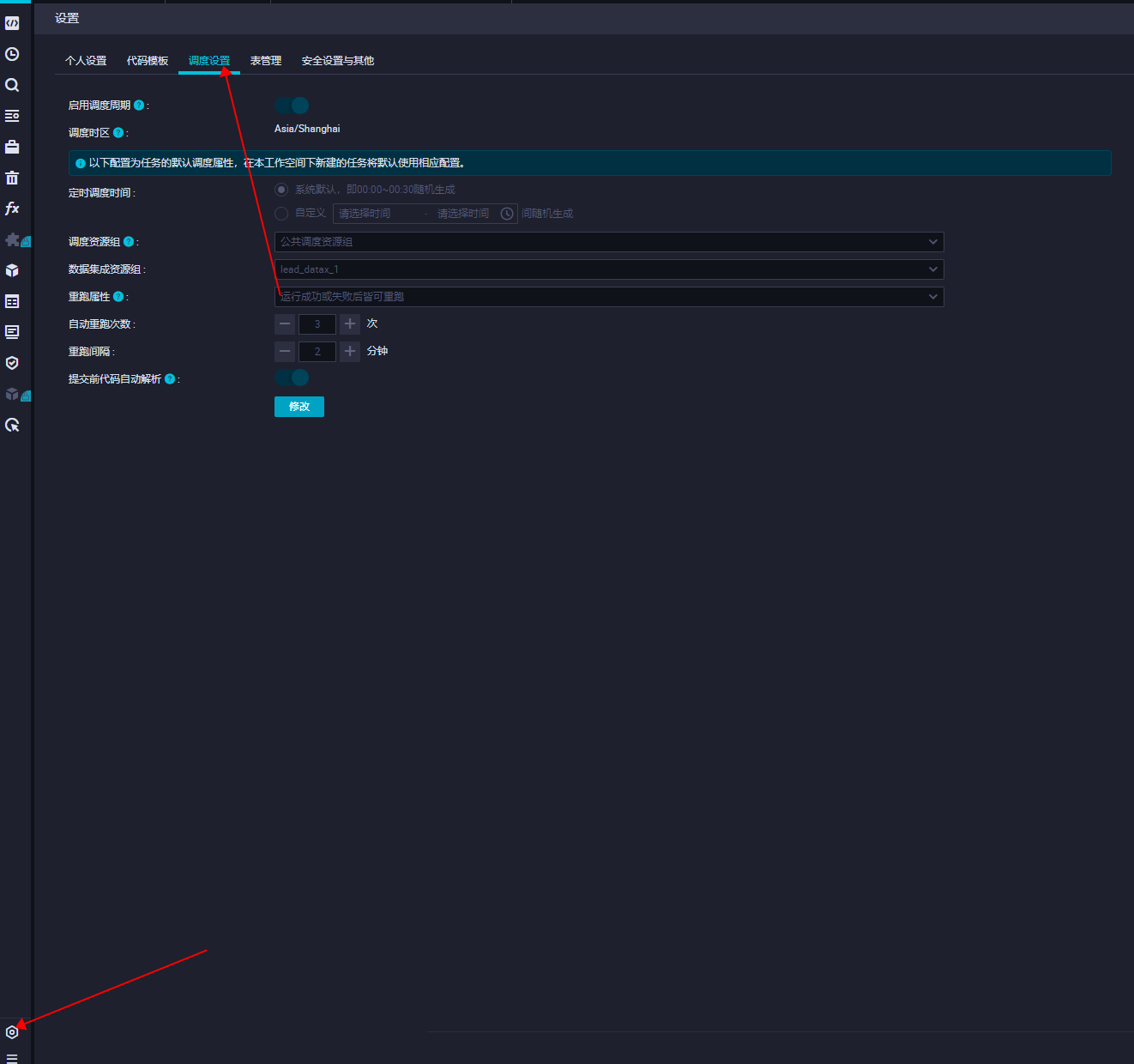This screenshot has height=1064, width=1134.
Task: Click the monitor-with-lines icon in sidebar
Action: (12, 332)
